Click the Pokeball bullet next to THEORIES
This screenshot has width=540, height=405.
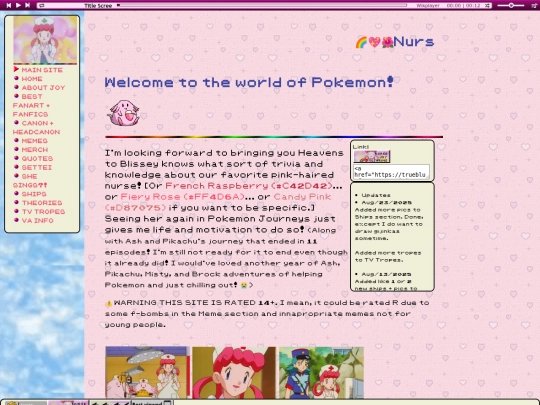[16, 202]
